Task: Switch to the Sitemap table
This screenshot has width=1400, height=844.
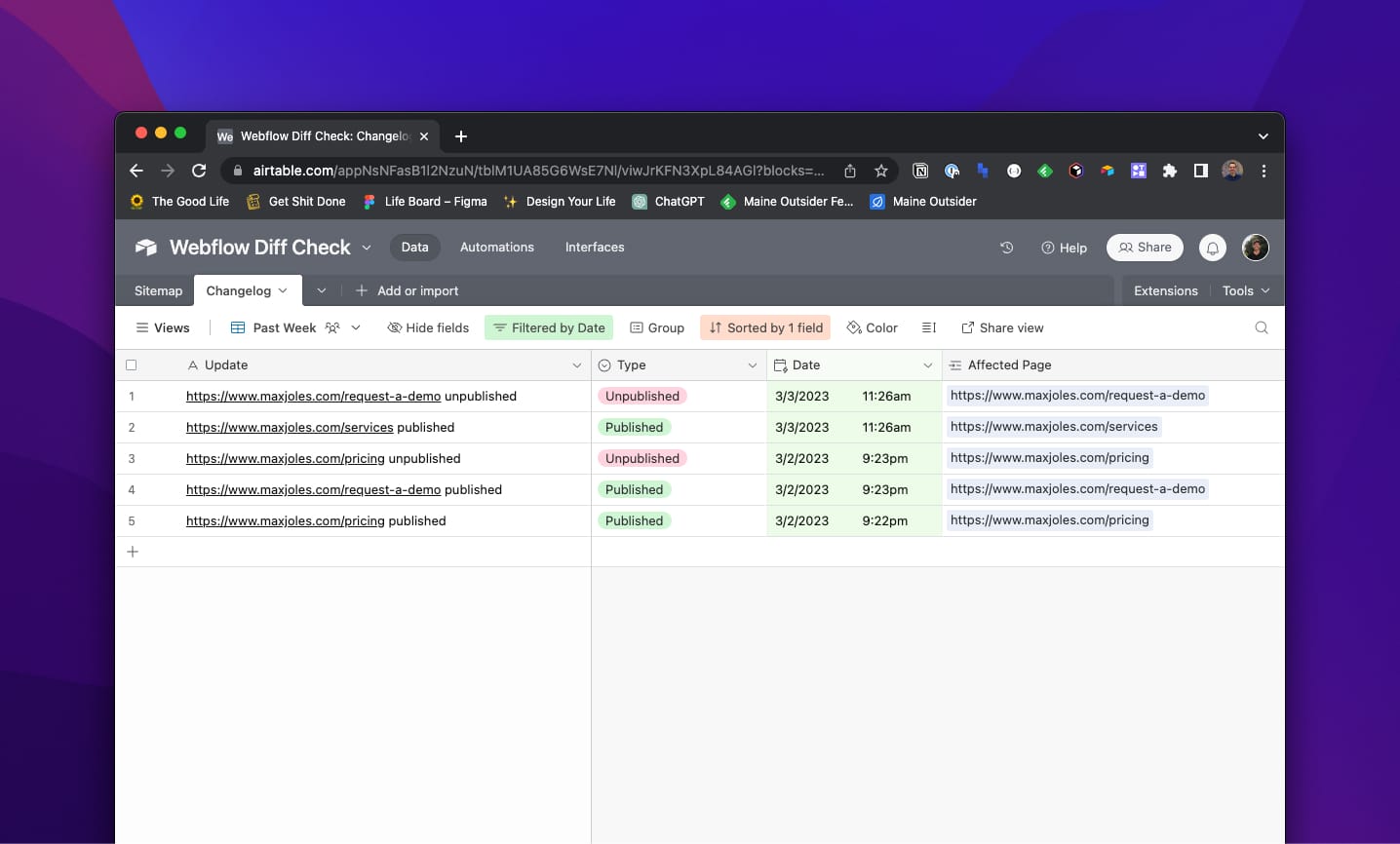Action: [x=157, y=290]
